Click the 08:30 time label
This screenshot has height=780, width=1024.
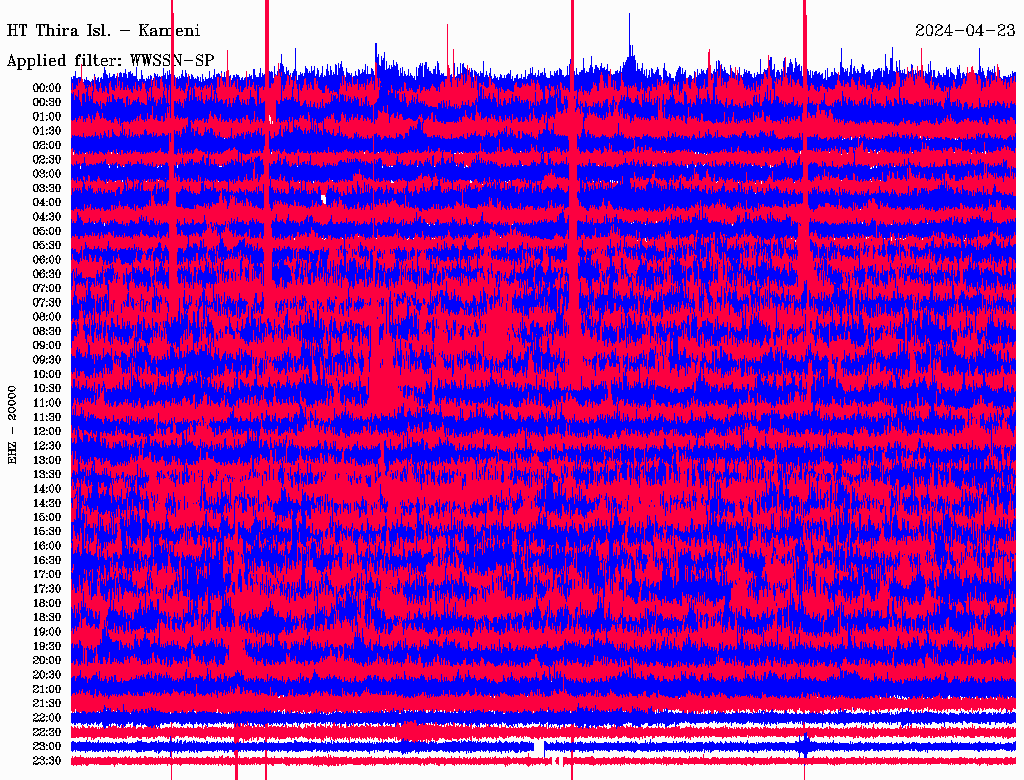coord(47,332)
